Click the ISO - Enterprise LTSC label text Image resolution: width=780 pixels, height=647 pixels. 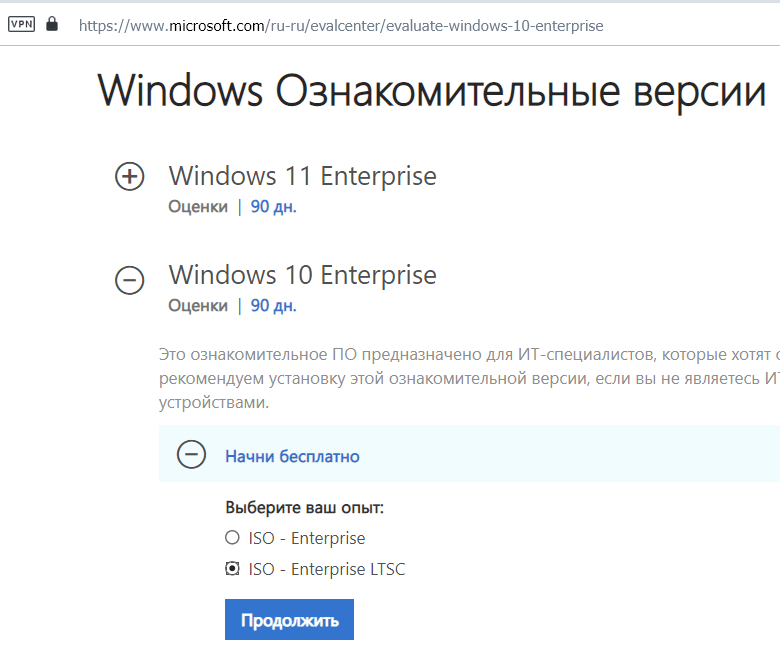pos(327,569)
